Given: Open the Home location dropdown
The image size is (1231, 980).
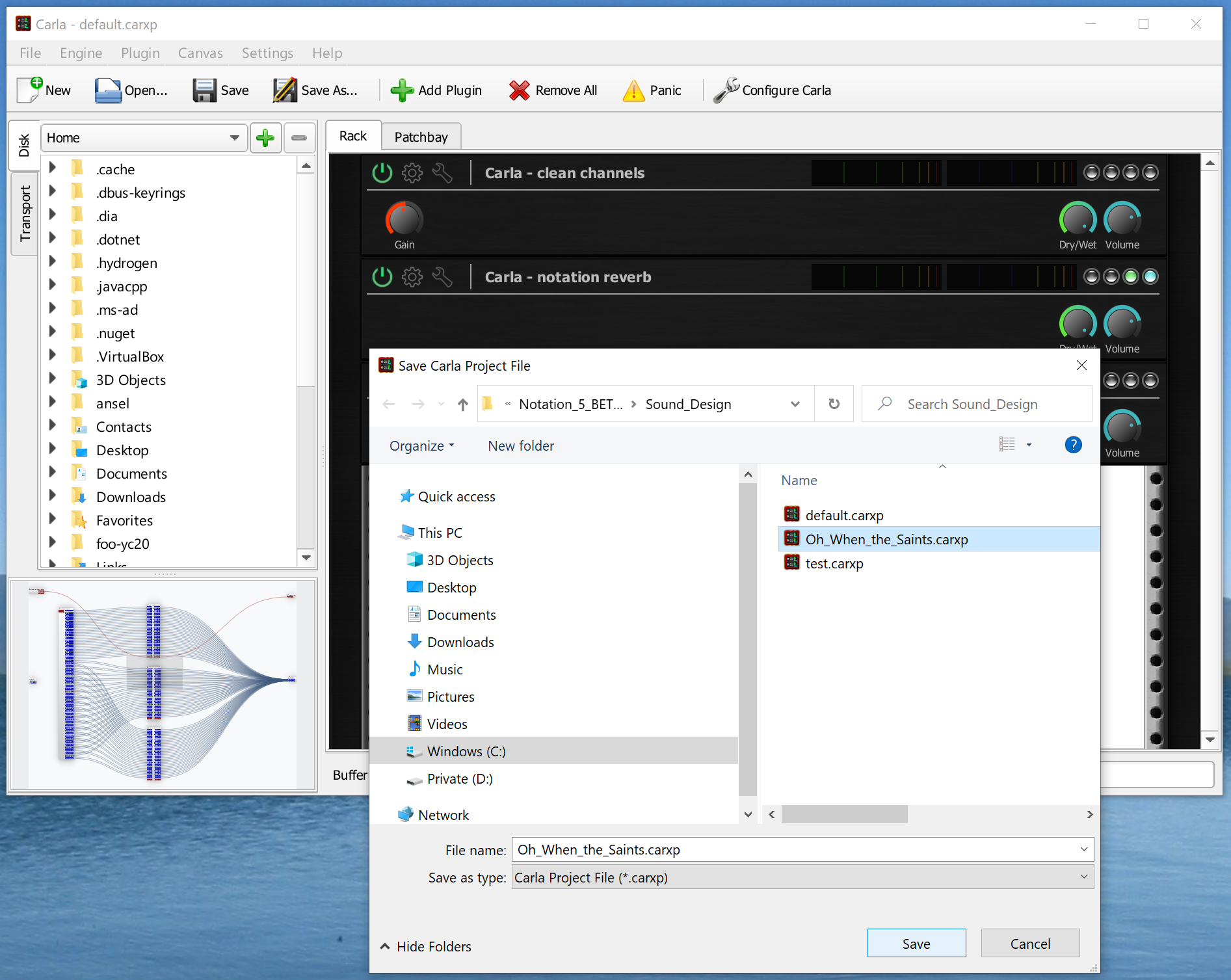Looking at the screenshot, I should click(234, 138).
